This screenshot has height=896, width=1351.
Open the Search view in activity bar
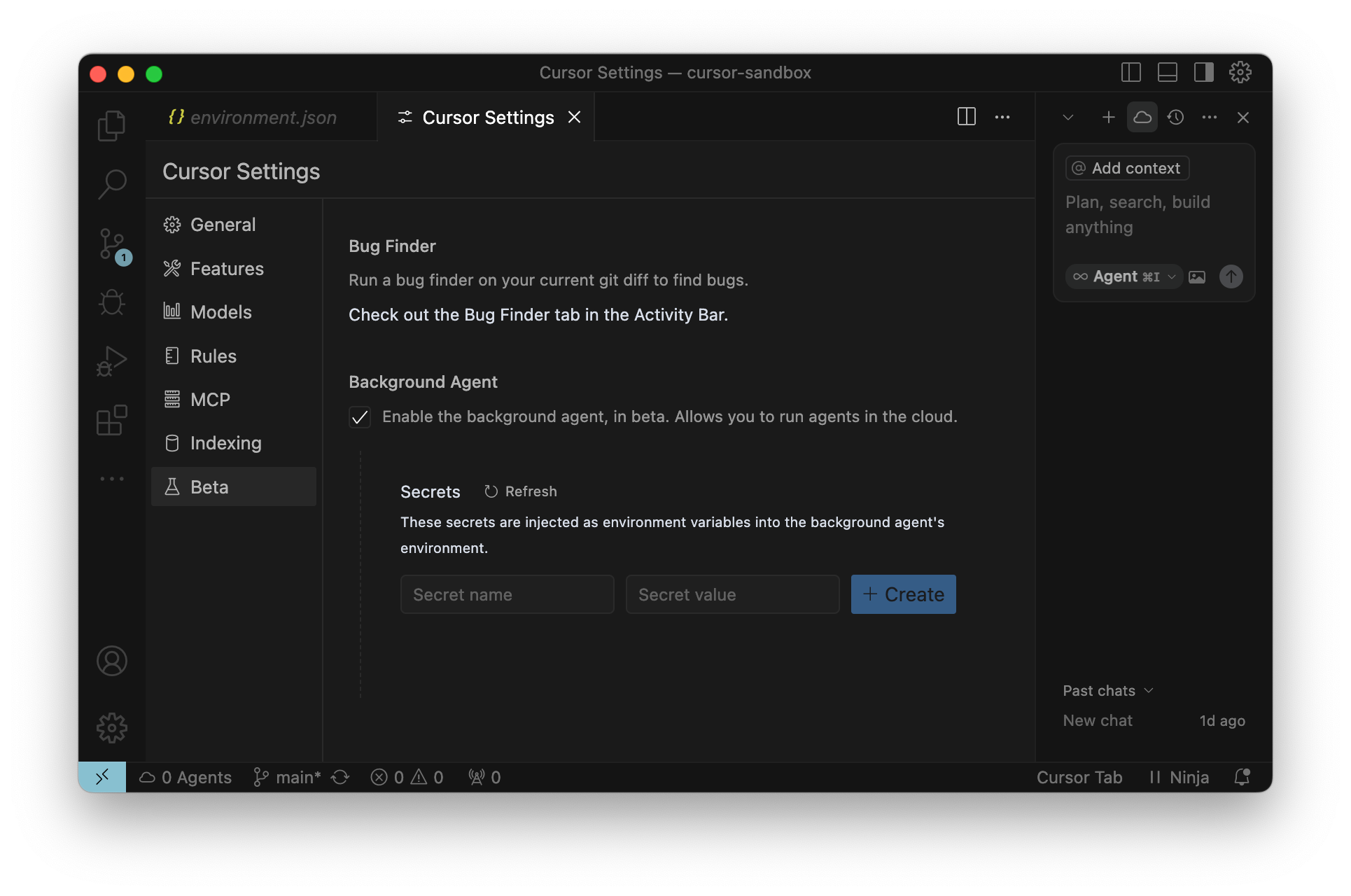click(x=111, y=184)
